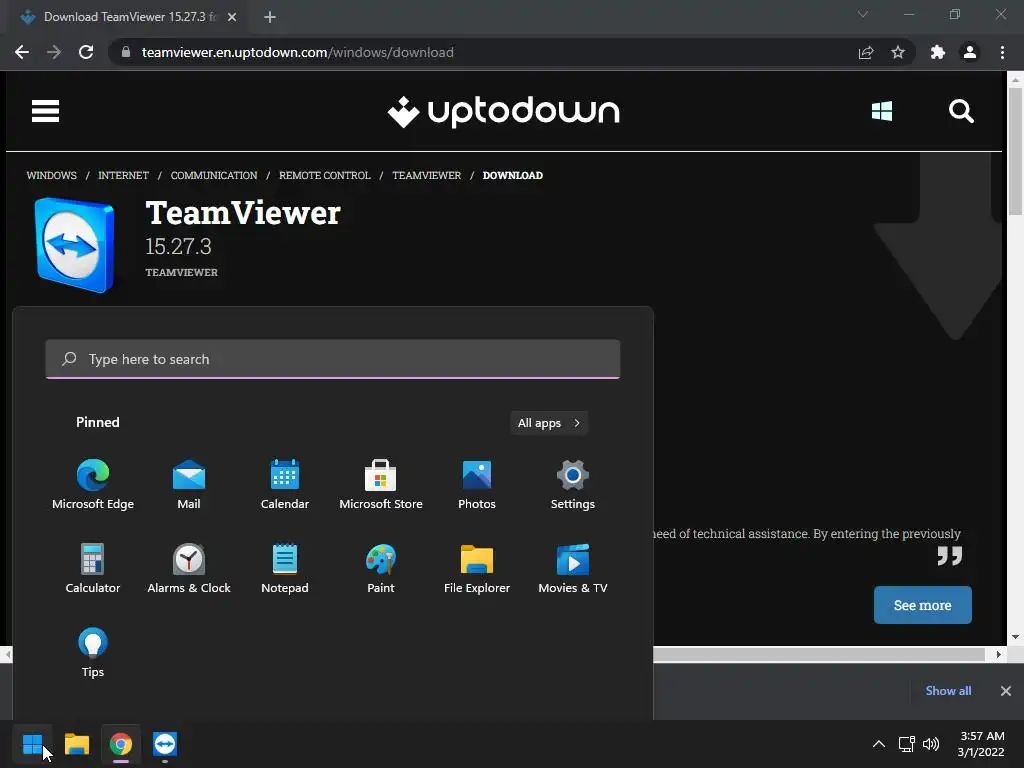Go to TEAMVIEWER breadcrumb
Screen dimensions: 1024x768
[426, 175]
